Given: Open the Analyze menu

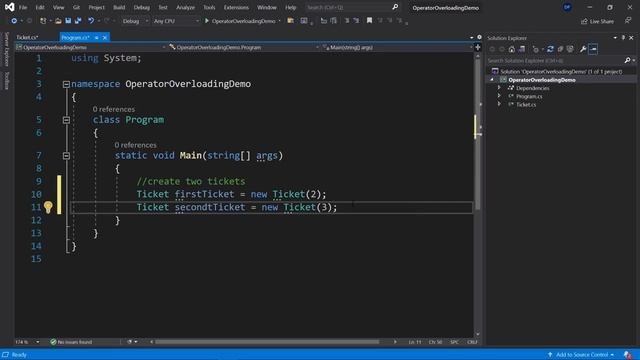Looking at the screenshot, I should point(185,7).
